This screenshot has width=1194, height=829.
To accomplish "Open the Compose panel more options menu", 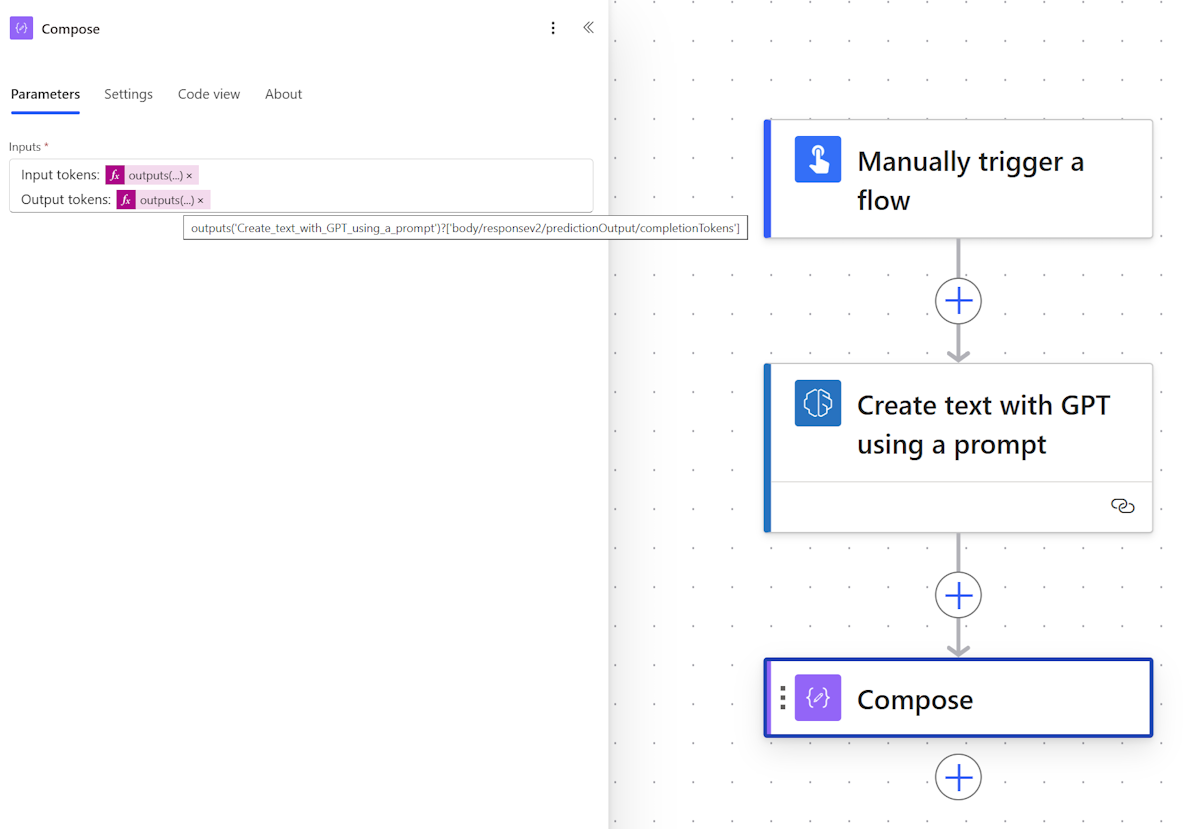I will [553, 28].
